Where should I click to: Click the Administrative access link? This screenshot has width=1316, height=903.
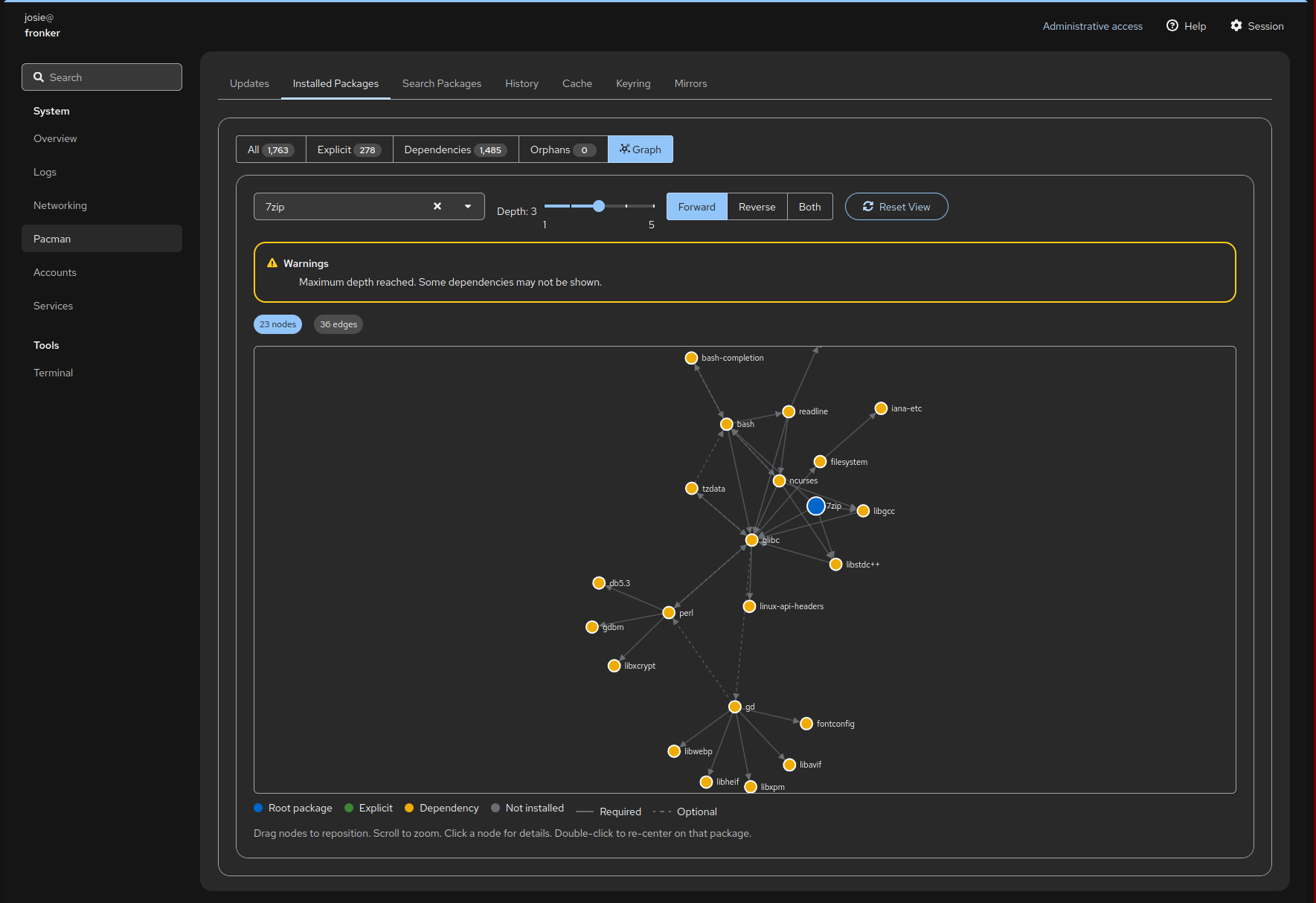(1092, 26)
